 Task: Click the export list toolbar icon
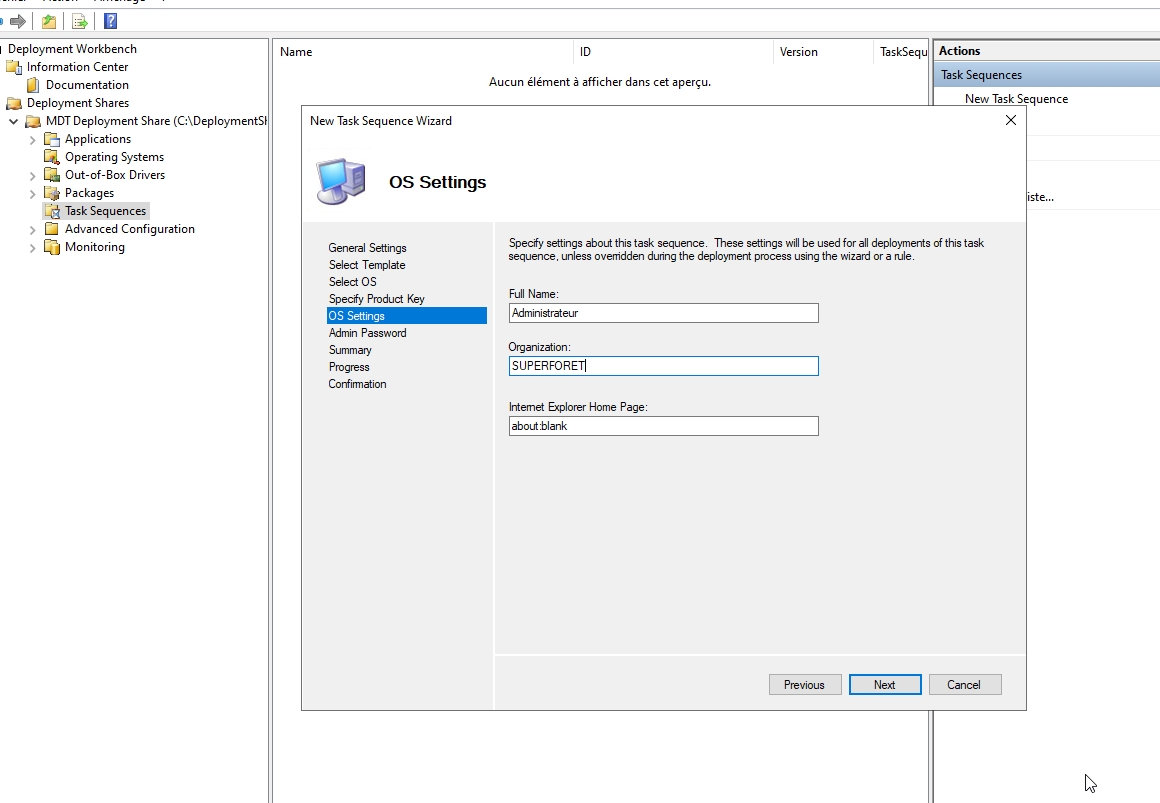point(79,21)
